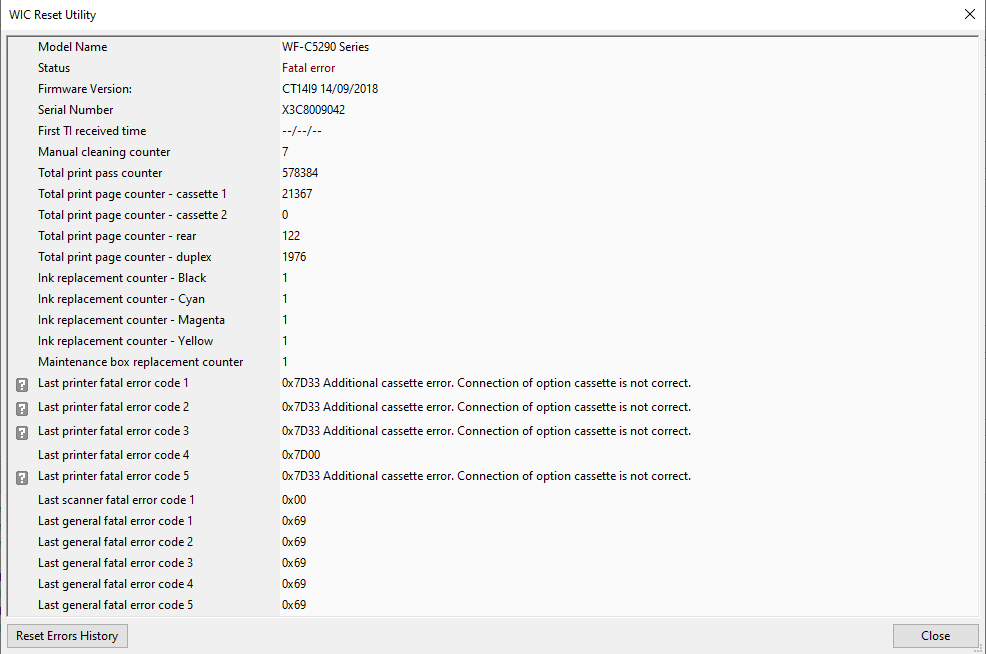The width and height of the screenshot is (986, 654).
Task: Select 0x69 value of general error code 5
Action: [294, 605]
